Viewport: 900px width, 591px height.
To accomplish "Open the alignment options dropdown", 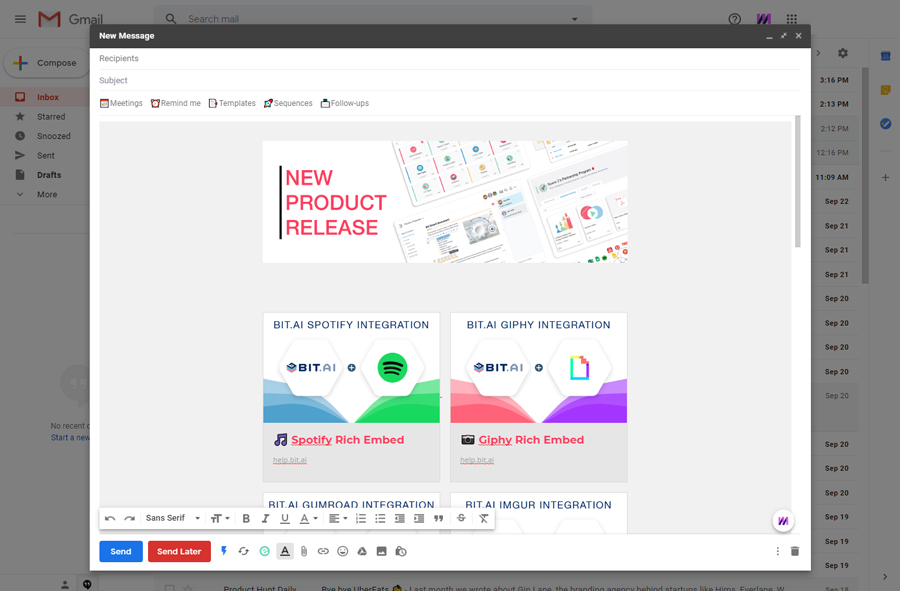I will 337,519.
